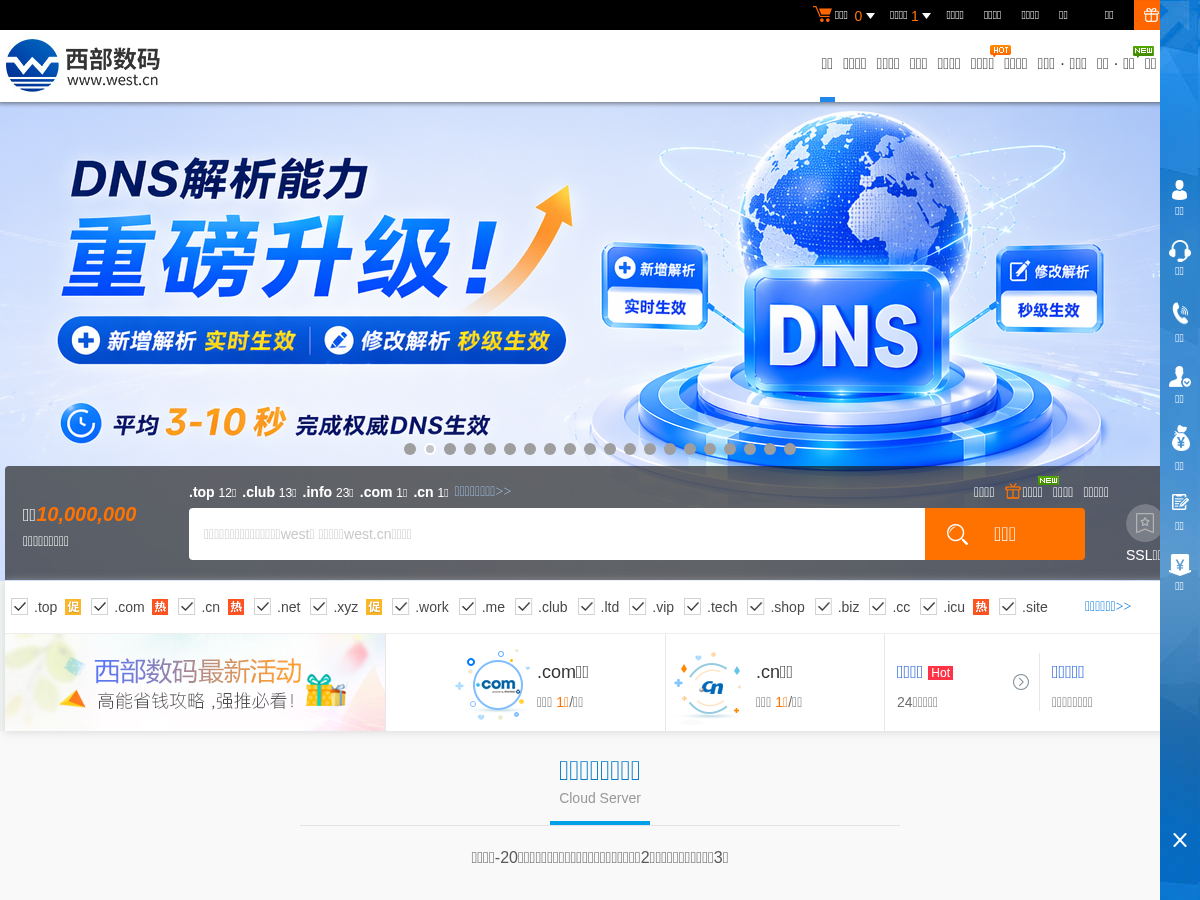Toggle the .tech domain checkbox

pyautogui.click(x=692, y=606)
